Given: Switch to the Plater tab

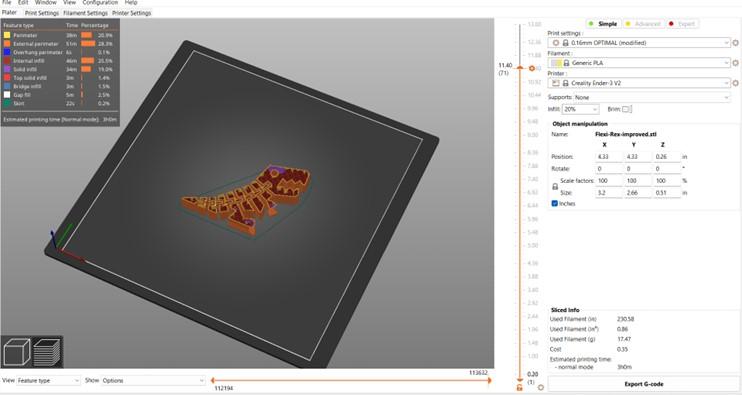Looking at the screenshot, I should tap(9, 13).
